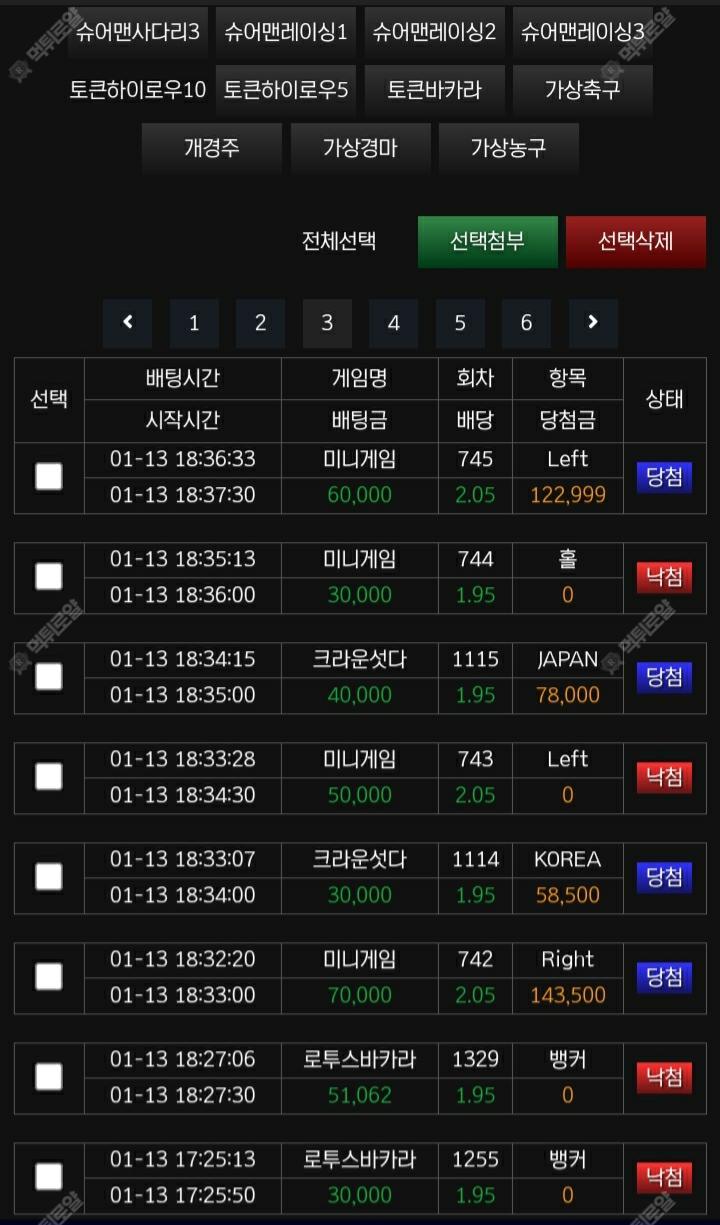Toggle checkbox for round 742 Right bet
This screenshot has width=720, height=1225.
coord(49,977)
